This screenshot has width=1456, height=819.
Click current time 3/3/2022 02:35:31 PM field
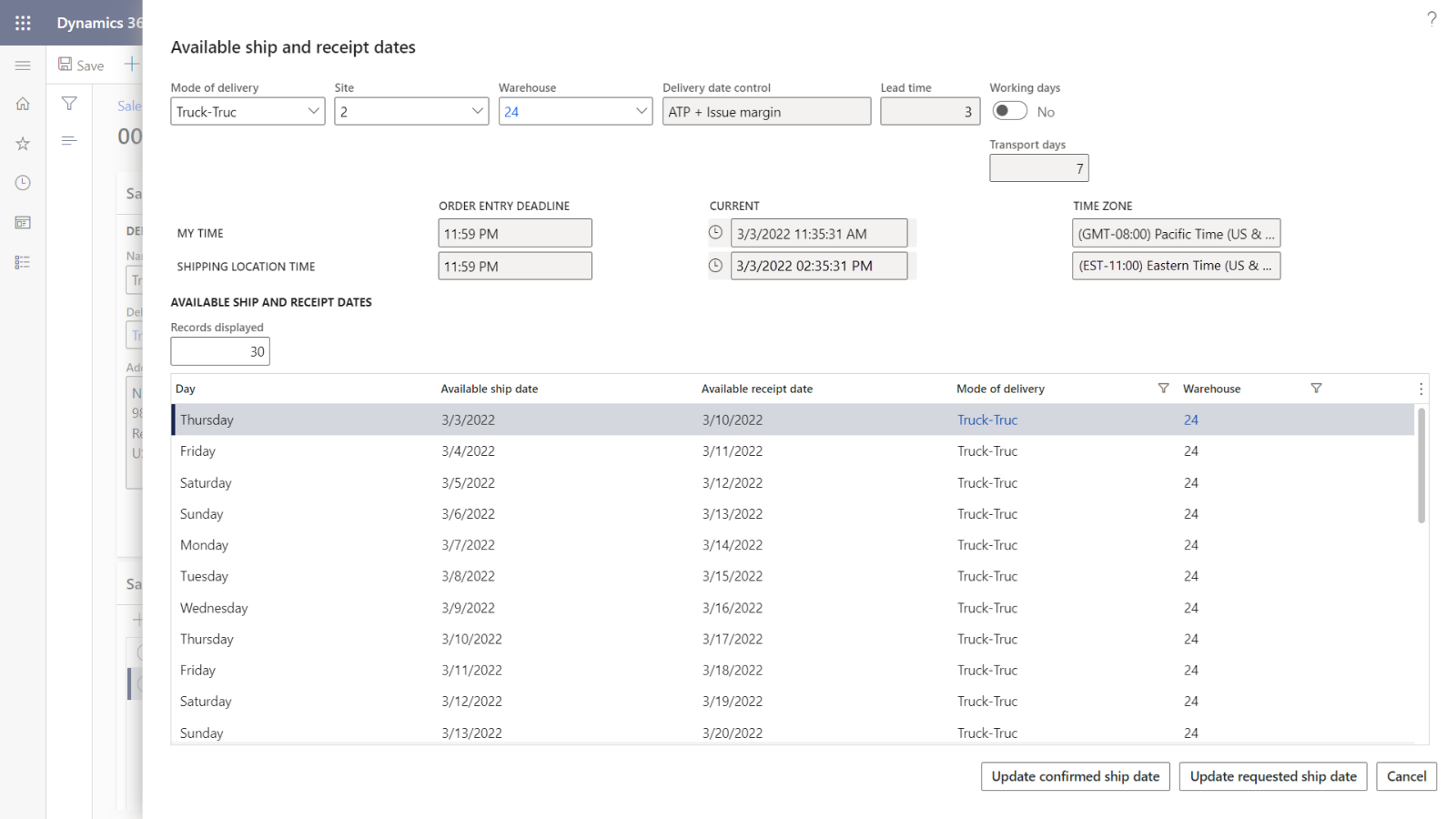point(819,266)
